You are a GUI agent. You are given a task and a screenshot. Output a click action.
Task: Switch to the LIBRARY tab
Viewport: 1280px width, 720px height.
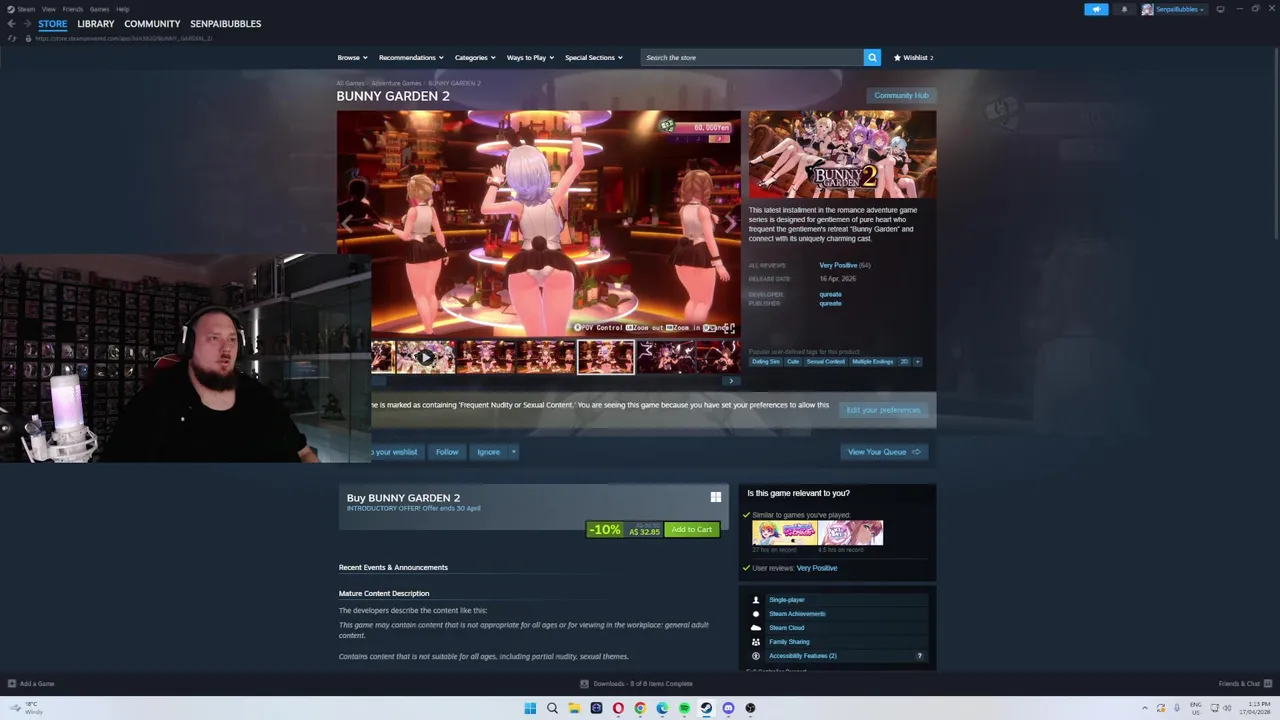coord(96,24)
